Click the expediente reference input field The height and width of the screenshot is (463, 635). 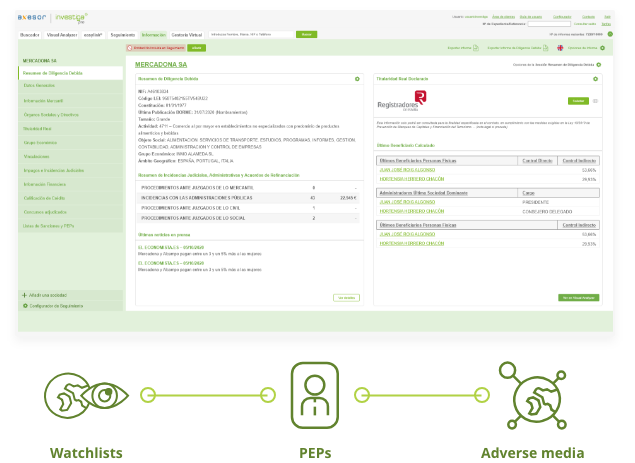point(549,24)
